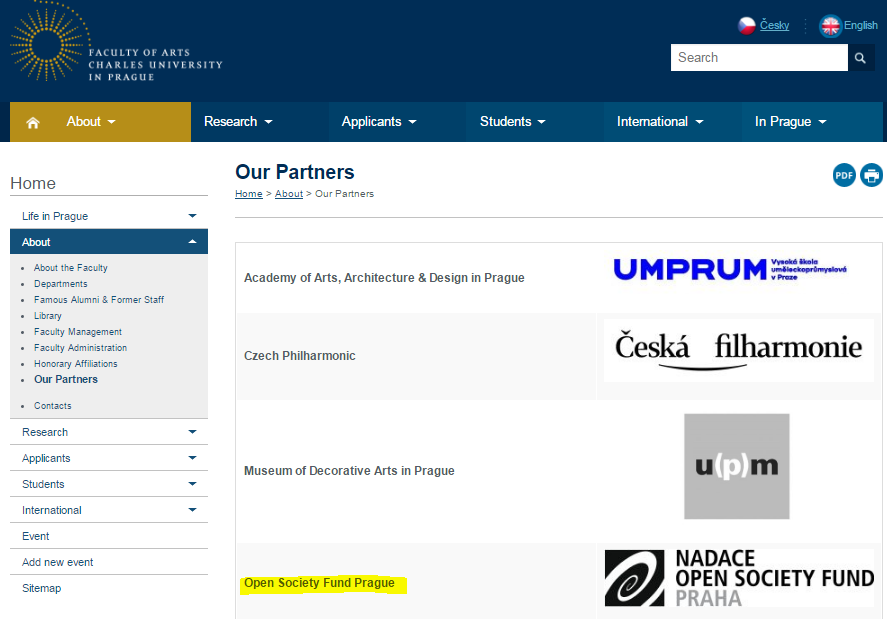Go to Departments page
887x619 pixels.
click(61, 283)
